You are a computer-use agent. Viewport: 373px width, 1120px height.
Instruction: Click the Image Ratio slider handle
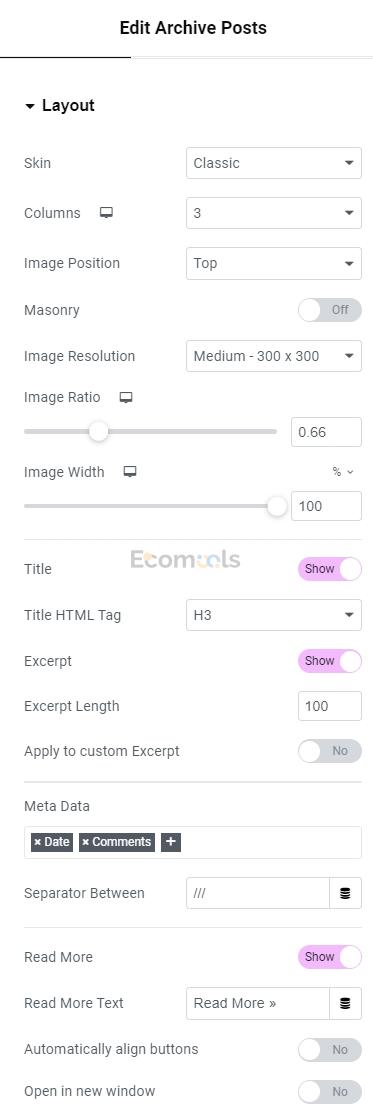[x=99, y=431]
